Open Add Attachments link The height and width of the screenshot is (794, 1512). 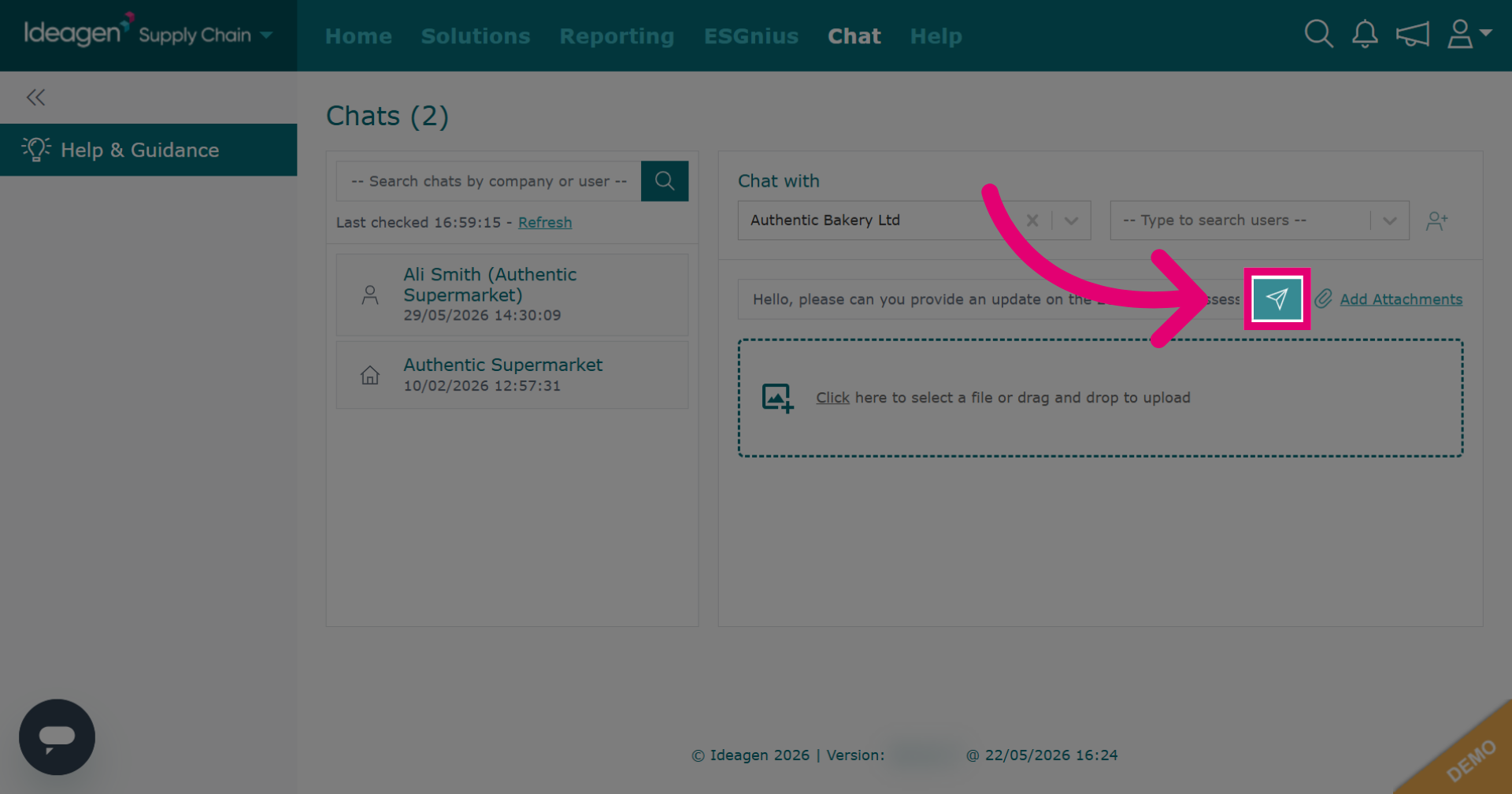pos(1401,299)
